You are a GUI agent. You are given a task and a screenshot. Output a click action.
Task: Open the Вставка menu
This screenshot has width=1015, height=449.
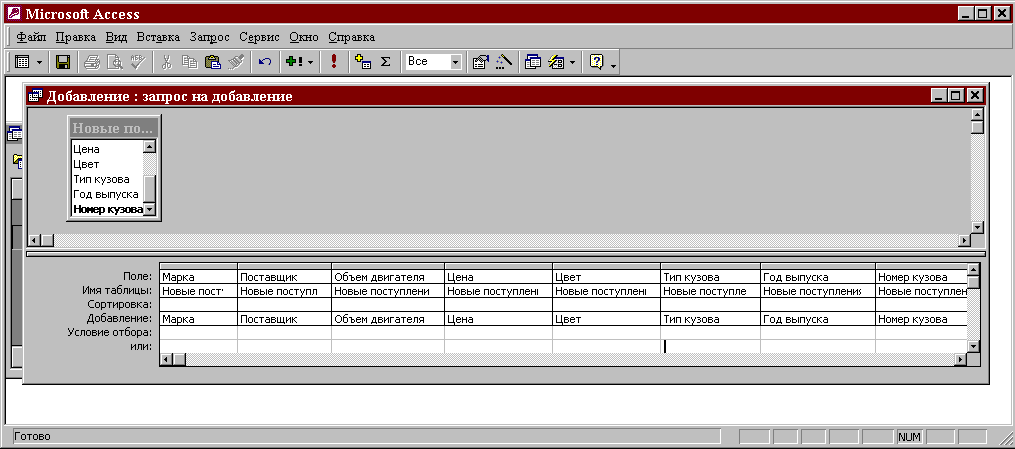click(x=158, y=37)
